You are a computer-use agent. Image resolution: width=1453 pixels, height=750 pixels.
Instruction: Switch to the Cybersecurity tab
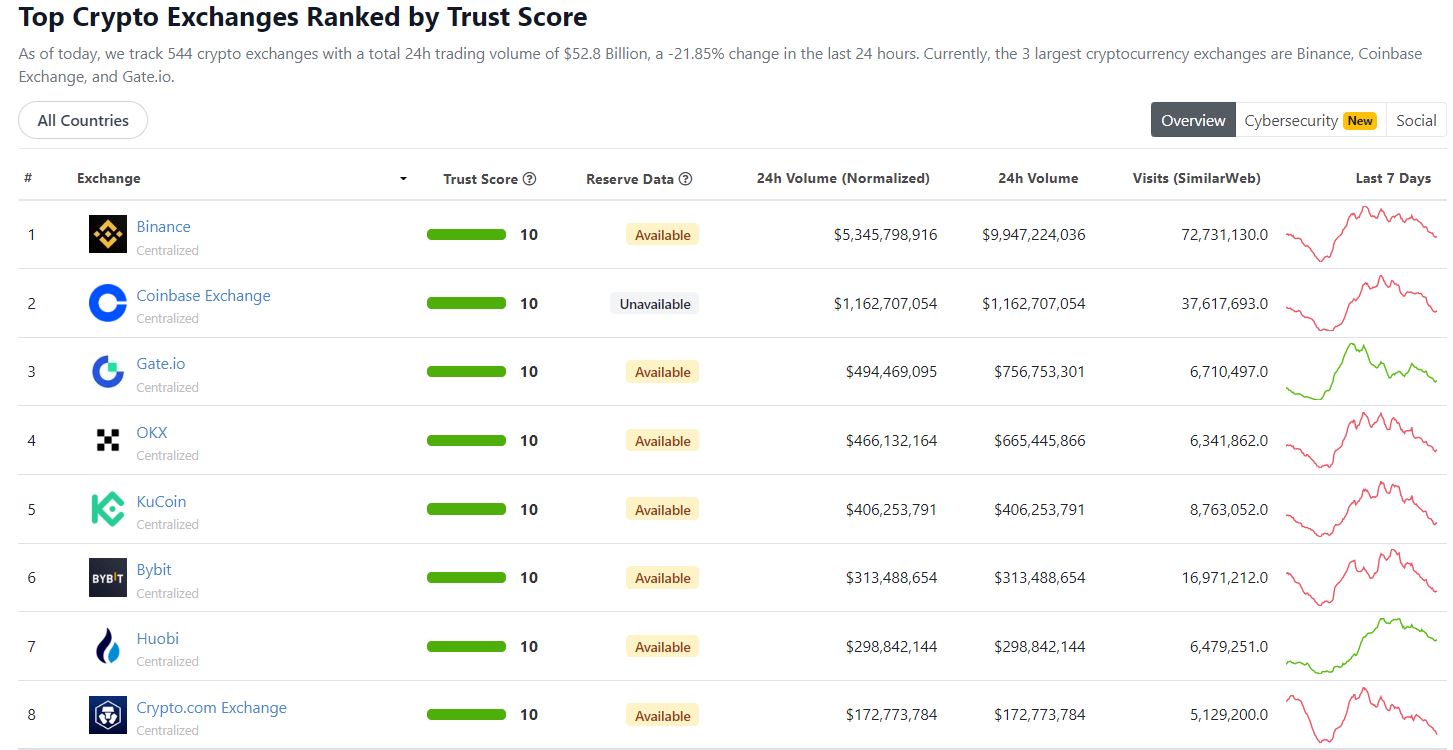click(1310, 120)
